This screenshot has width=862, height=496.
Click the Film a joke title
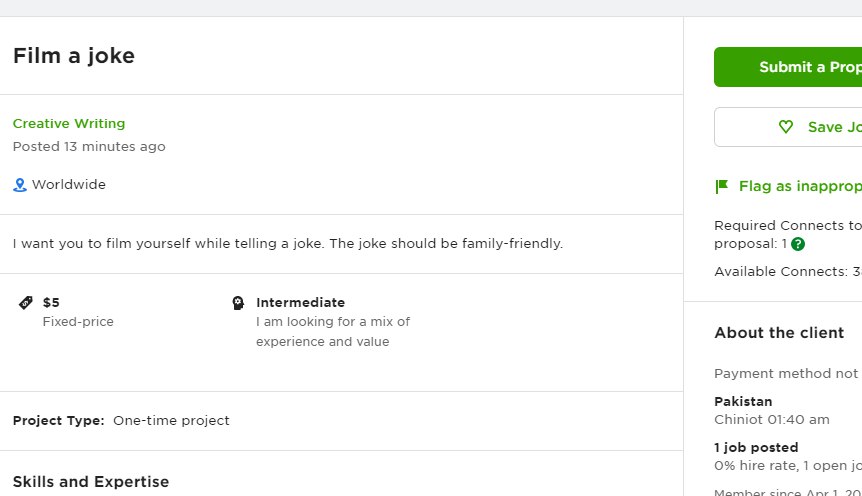coord(74,56)
